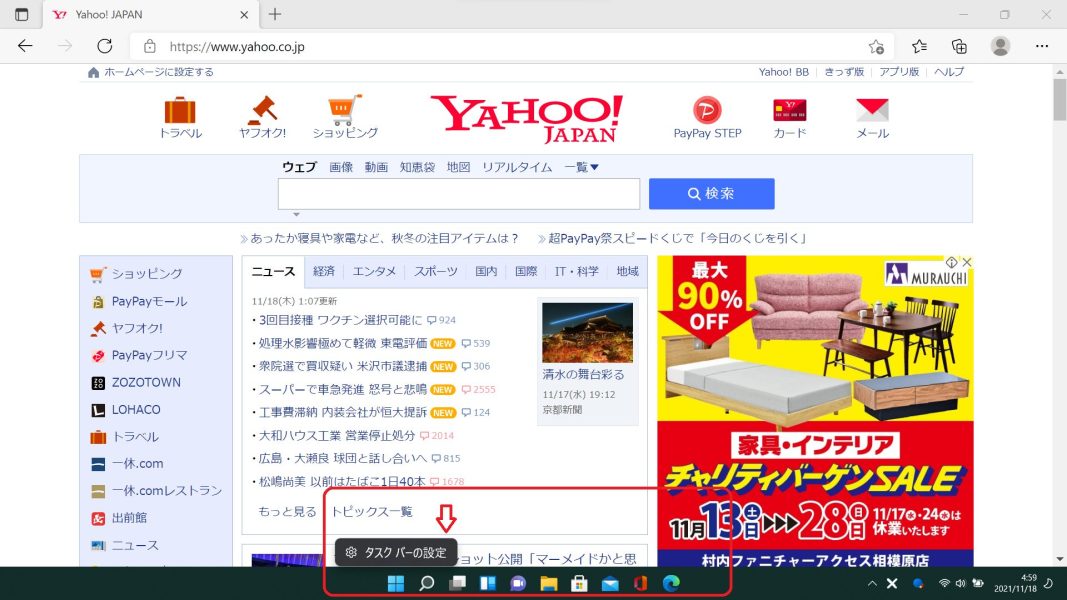
Task: Open the ショッピング cart icon
Action: pyautogui.click(x=345, y=110)
